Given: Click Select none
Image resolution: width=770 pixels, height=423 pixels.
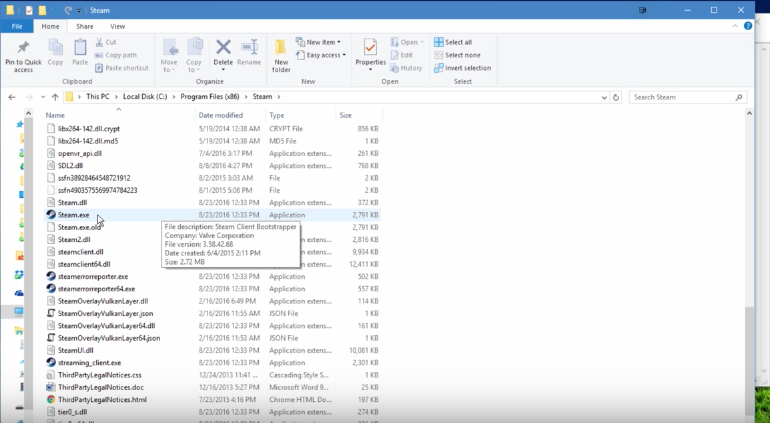Looking at the screenshot, I should (457, 55).
